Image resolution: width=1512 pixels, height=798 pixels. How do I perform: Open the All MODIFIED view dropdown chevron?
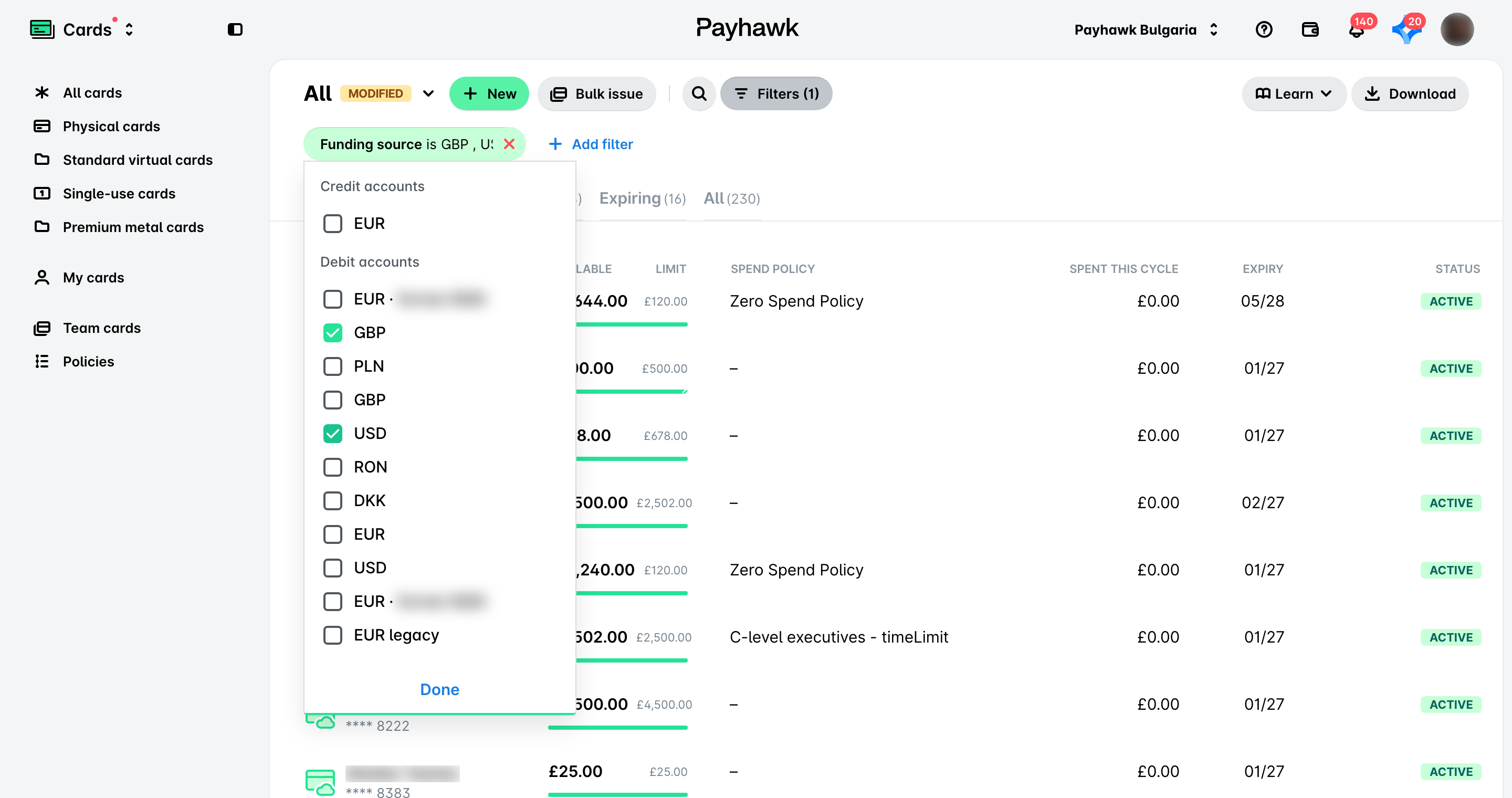pyautogui.click(x=428, y=93)
